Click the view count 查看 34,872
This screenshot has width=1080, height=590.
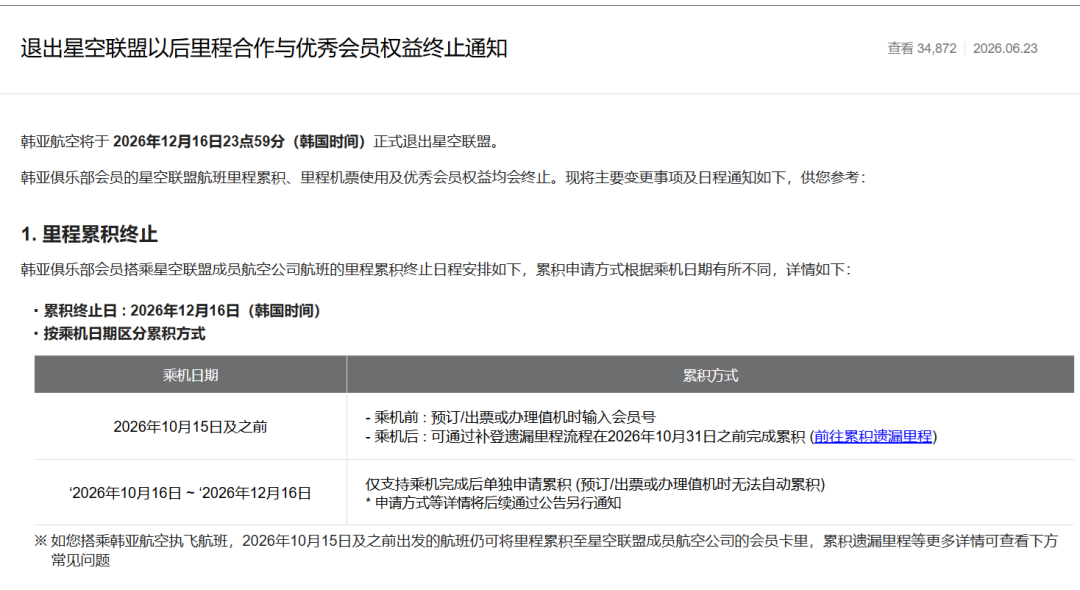pos(922,49)
